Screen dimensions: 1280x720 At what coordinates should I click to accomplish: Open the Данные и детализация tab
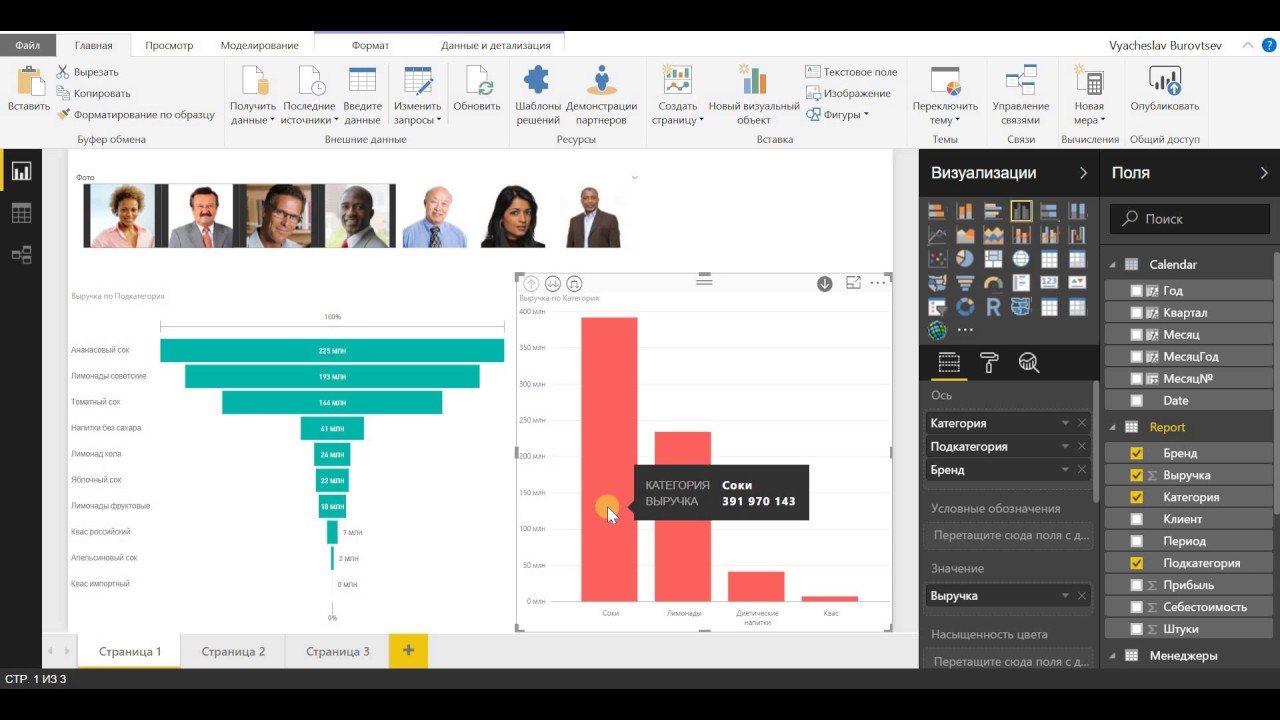pyautogui.click(x=496, y=45)
